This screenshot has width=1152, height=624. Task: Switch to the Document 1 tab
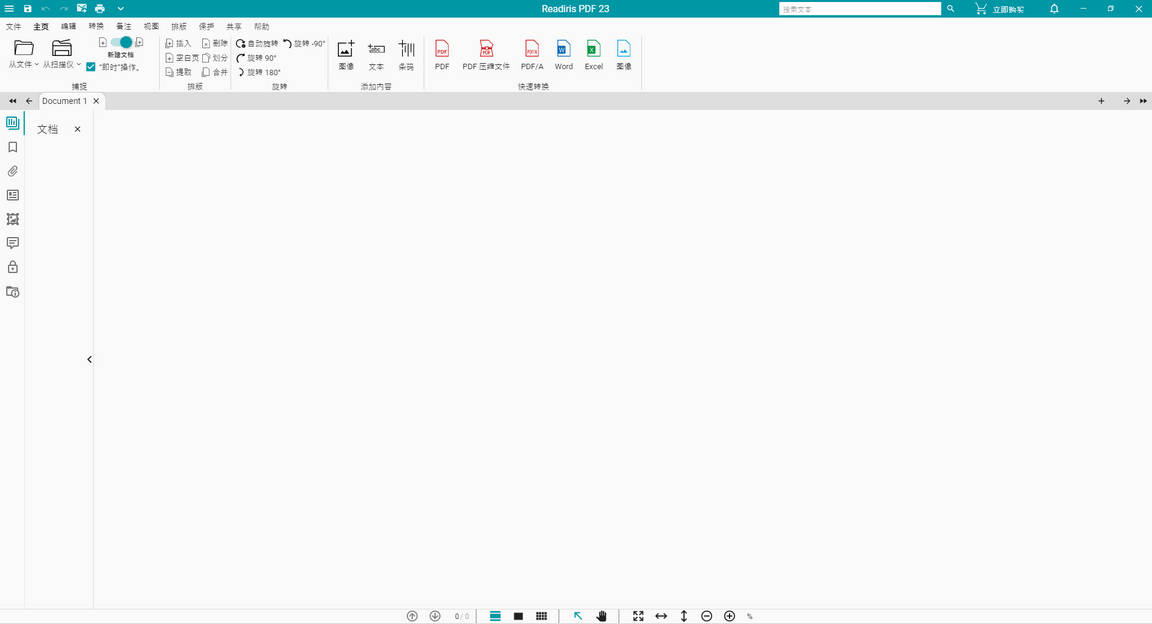64,101
